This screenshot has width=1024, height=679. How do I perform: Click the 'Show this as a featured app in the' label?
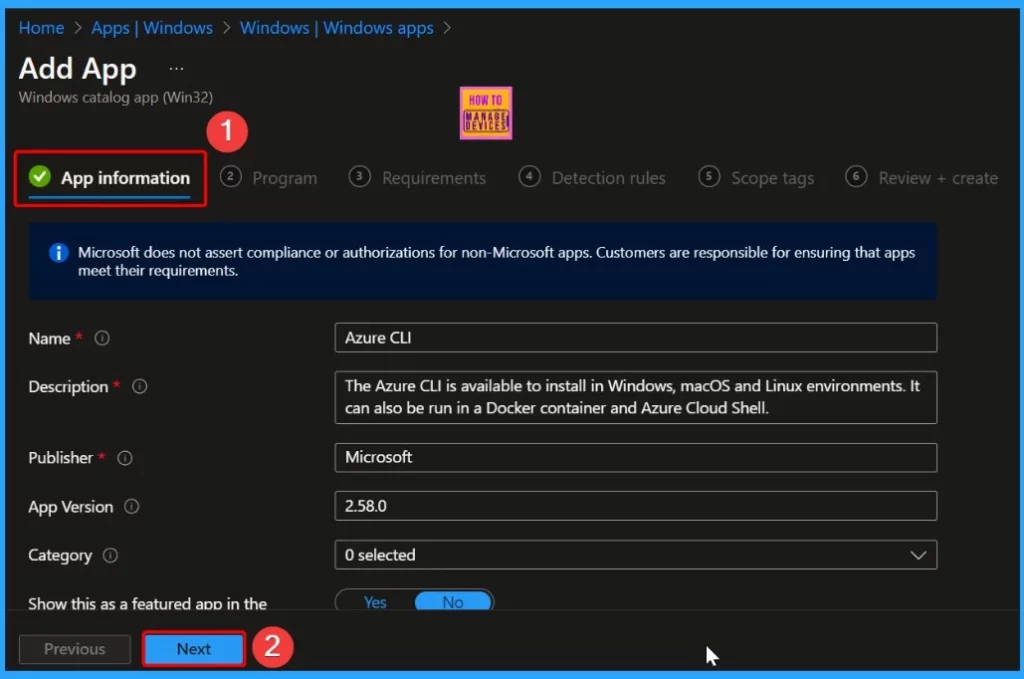pos(148,603)
